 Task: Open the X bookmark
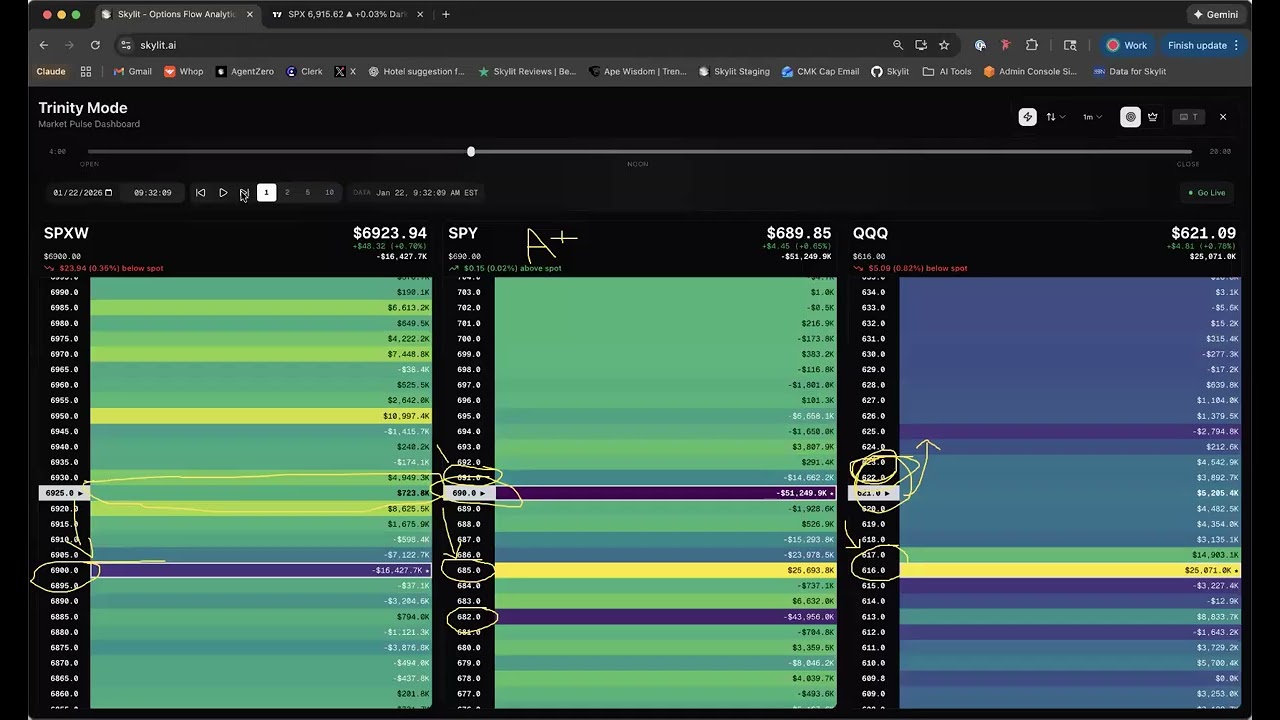pyautogui.click(x=345, y=72)
